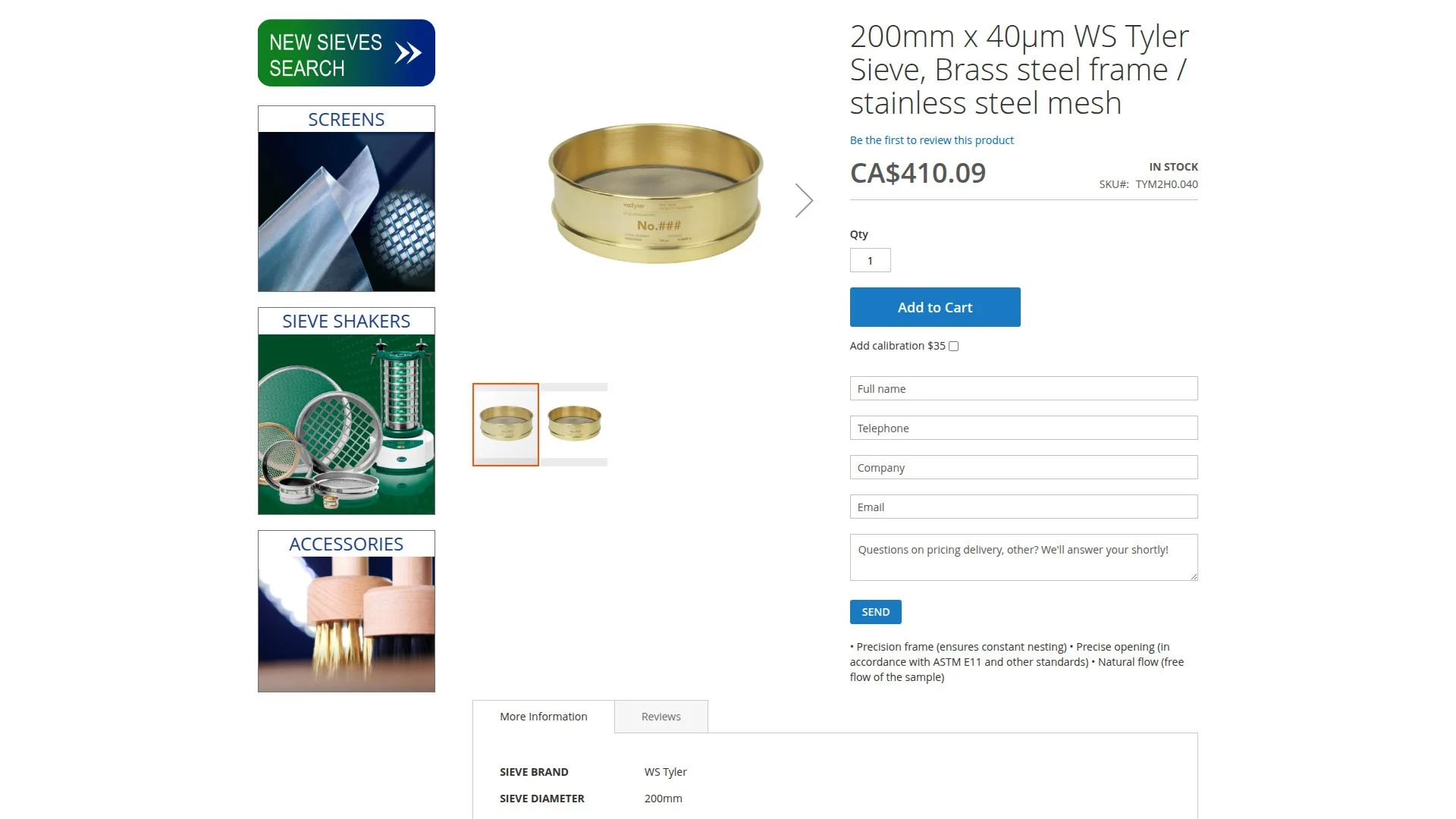Click the main brass sieve product image
Screen dimensions: 1456x819
(655, 193)
